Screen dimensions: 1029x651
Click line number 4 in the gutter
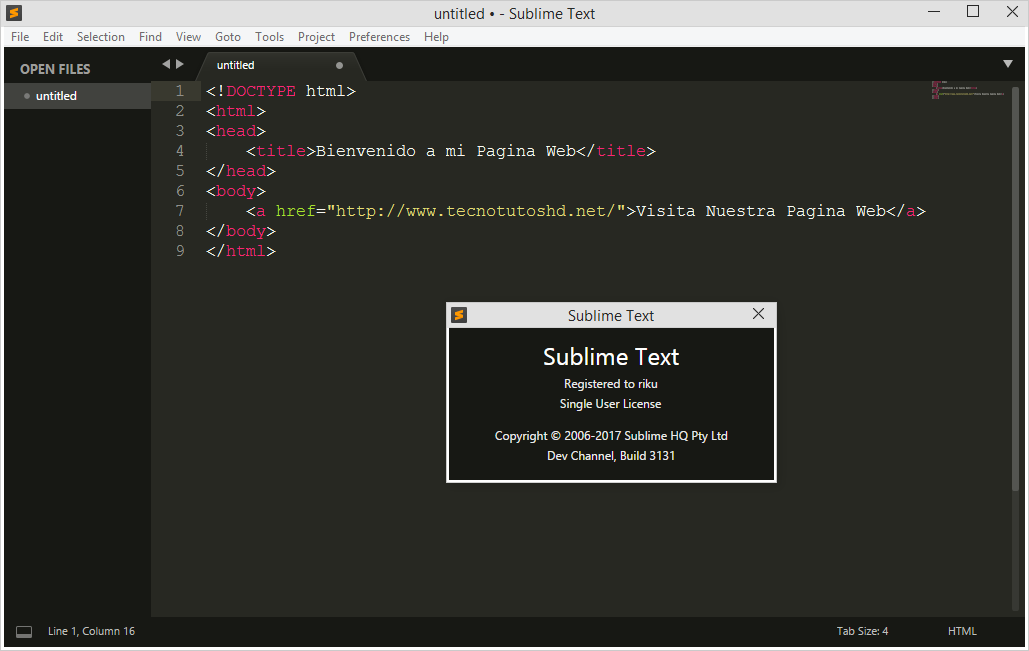180,151
